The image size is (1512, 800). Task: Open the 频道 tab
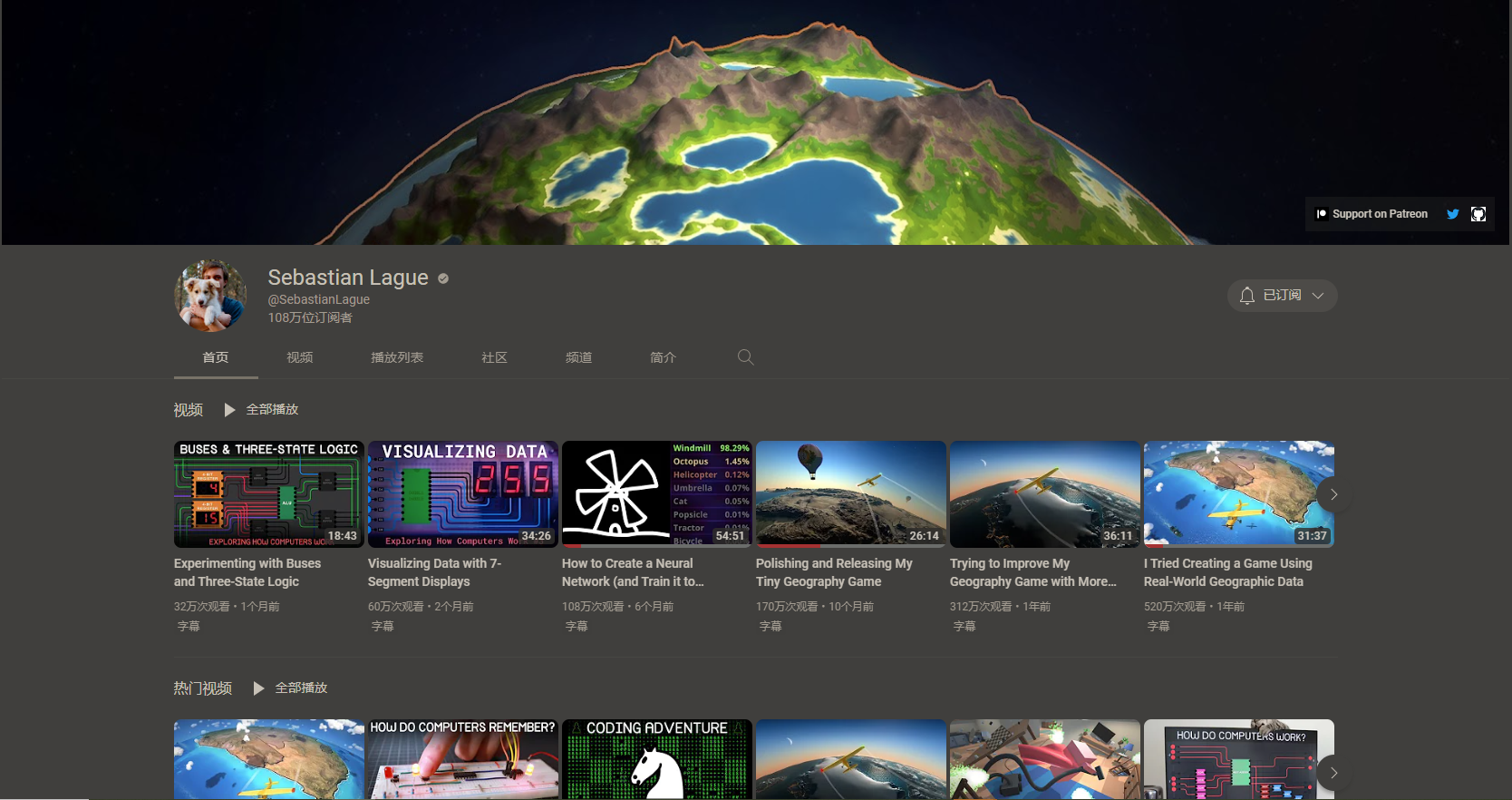click(578, 357)
